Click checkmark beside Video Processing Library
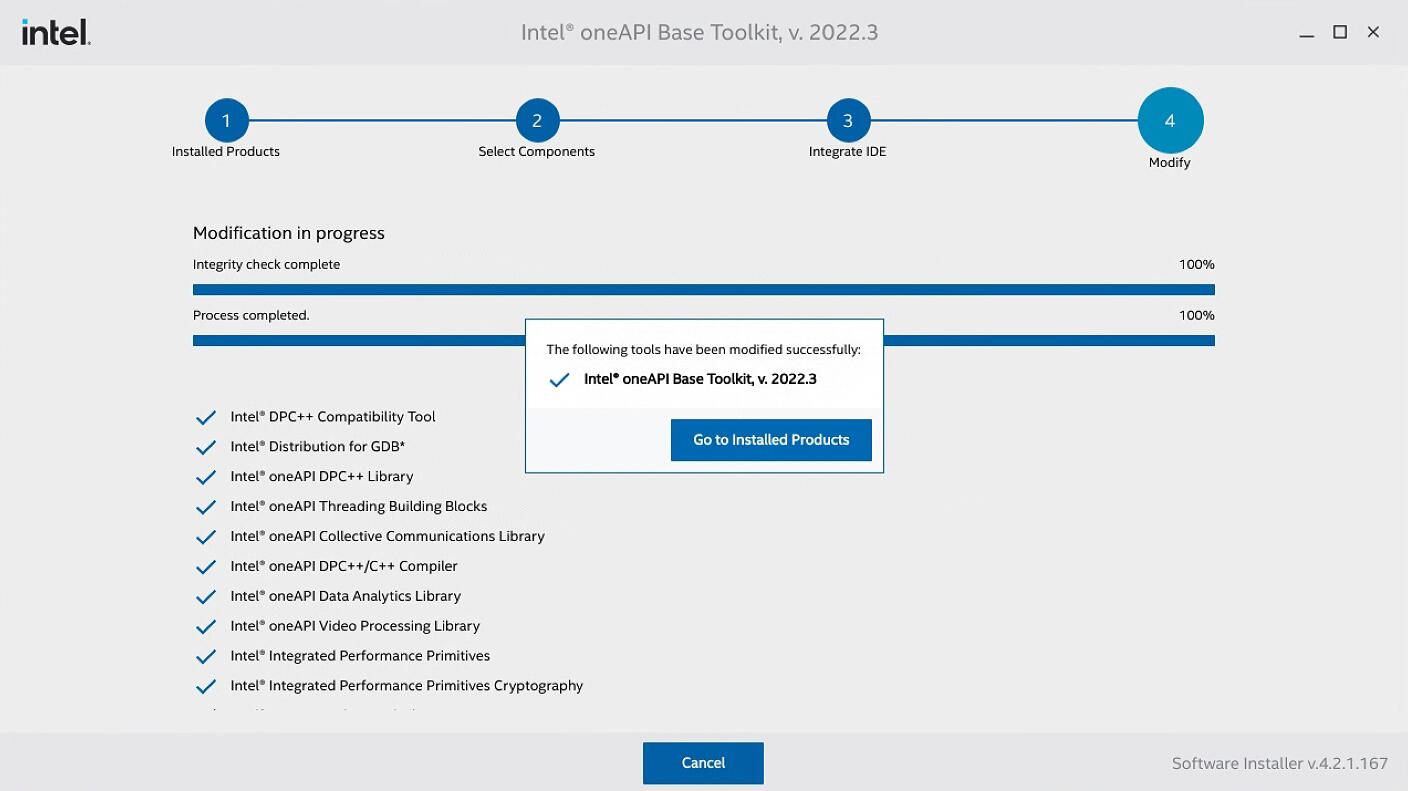The image size is (1408, 791). click(x=206, y=628)
